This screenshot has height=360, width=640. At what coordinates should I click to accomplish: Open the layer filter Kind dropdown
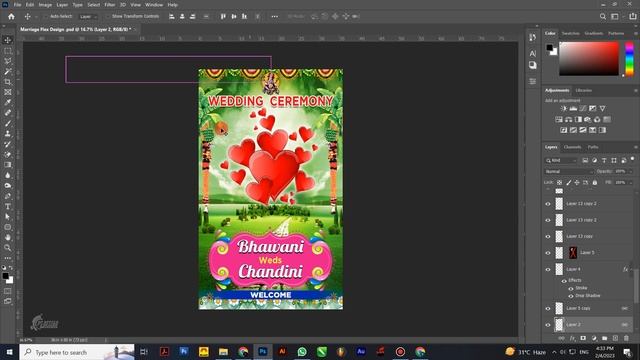[561, 160]
